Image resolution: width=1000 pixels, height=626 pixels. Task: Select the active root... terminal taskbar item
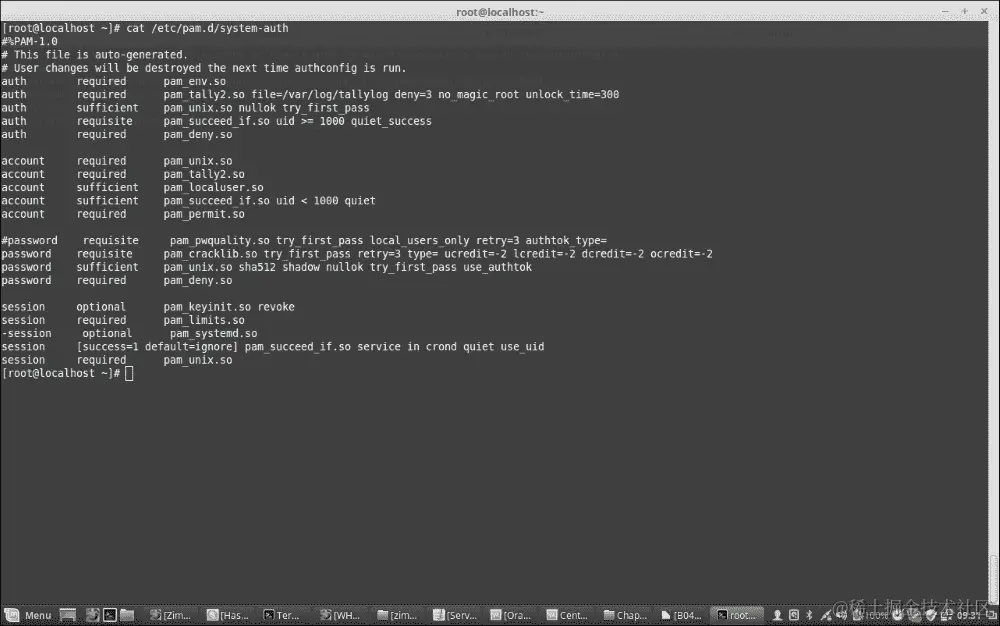pyautogui.click(x=737, y=615)
